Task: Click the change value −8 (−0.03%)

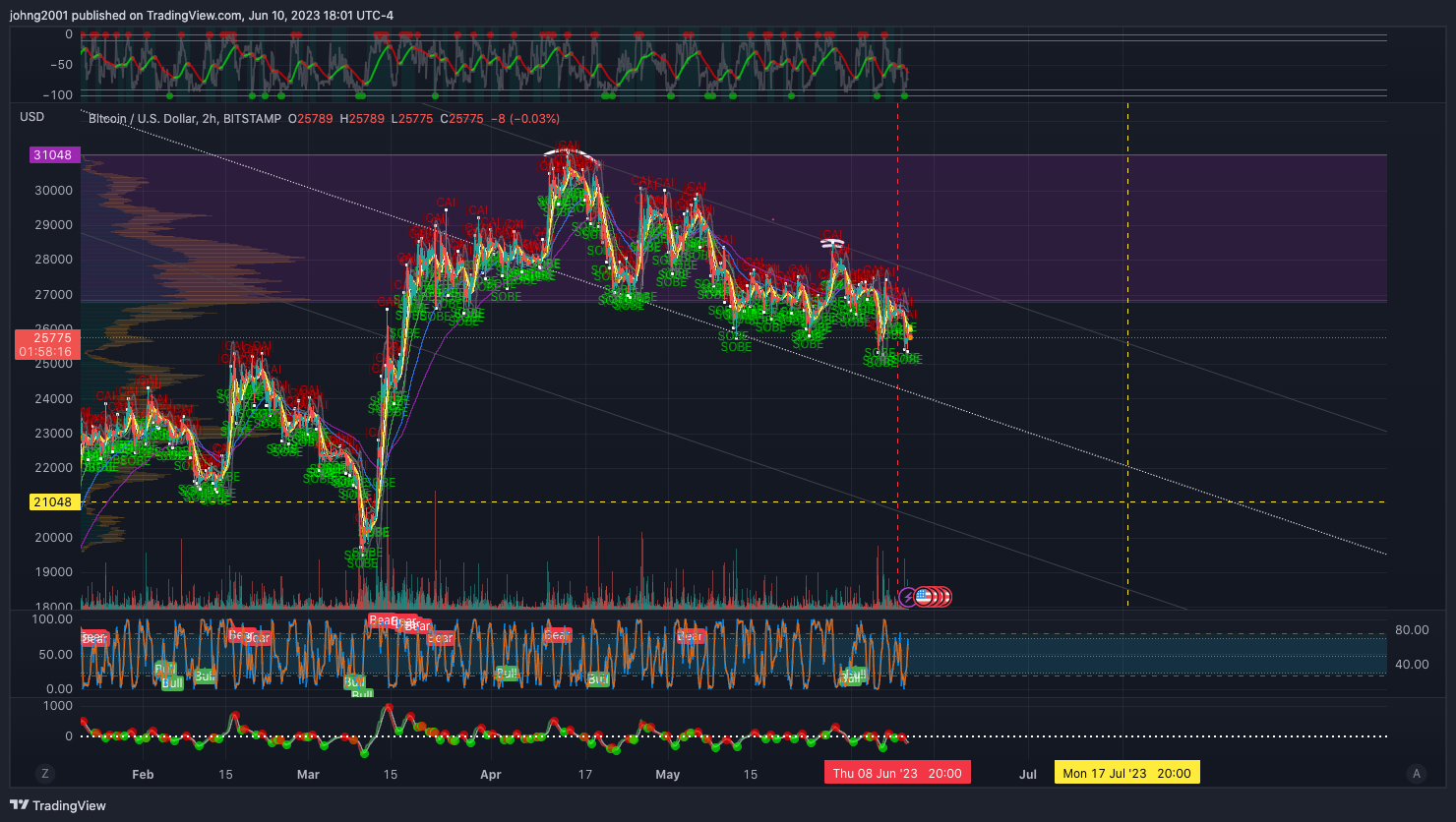Action: (x=524, y=119)
